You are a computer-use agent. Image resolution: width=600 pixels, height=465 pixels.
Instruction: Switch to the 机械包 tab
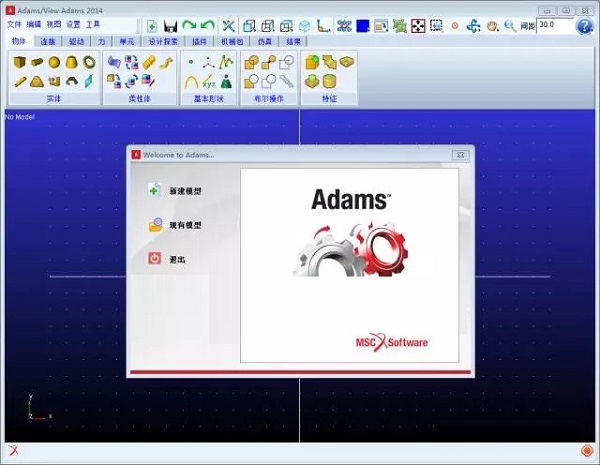(x=232, y=41)
